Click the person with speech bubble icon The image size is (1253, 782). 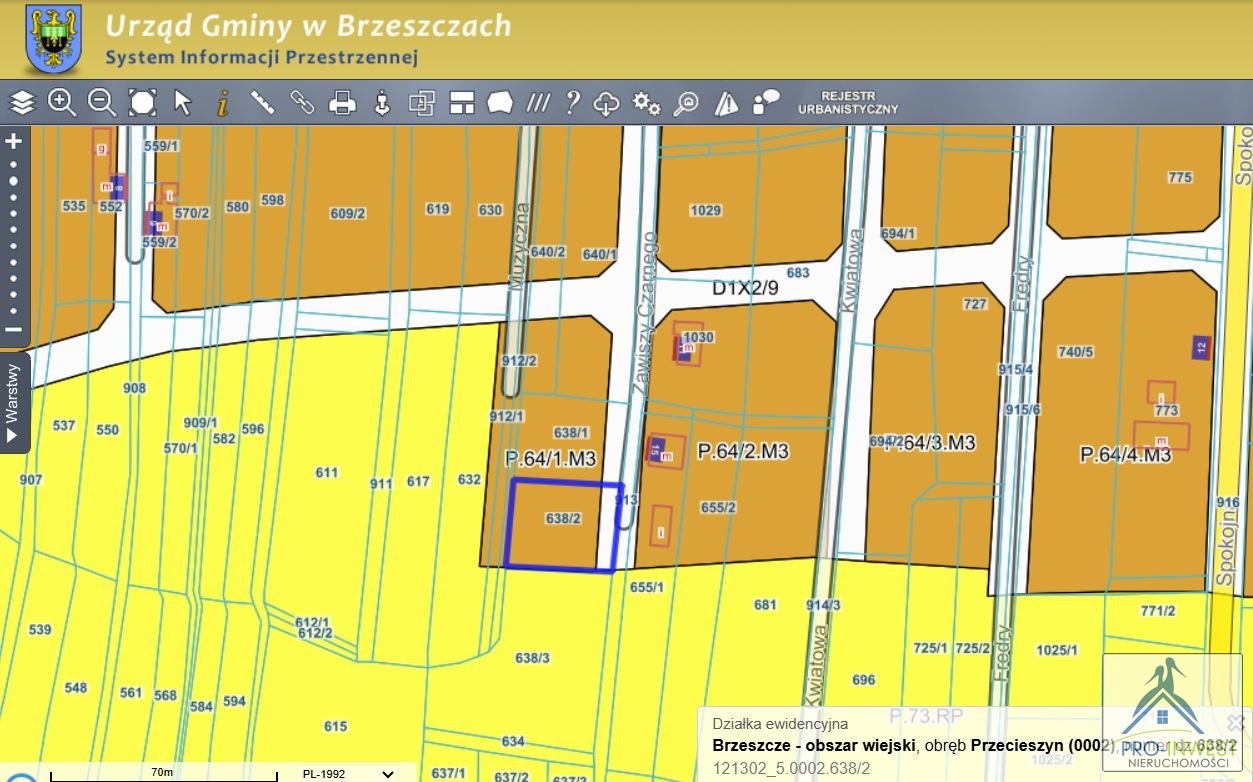click(767, 102)
